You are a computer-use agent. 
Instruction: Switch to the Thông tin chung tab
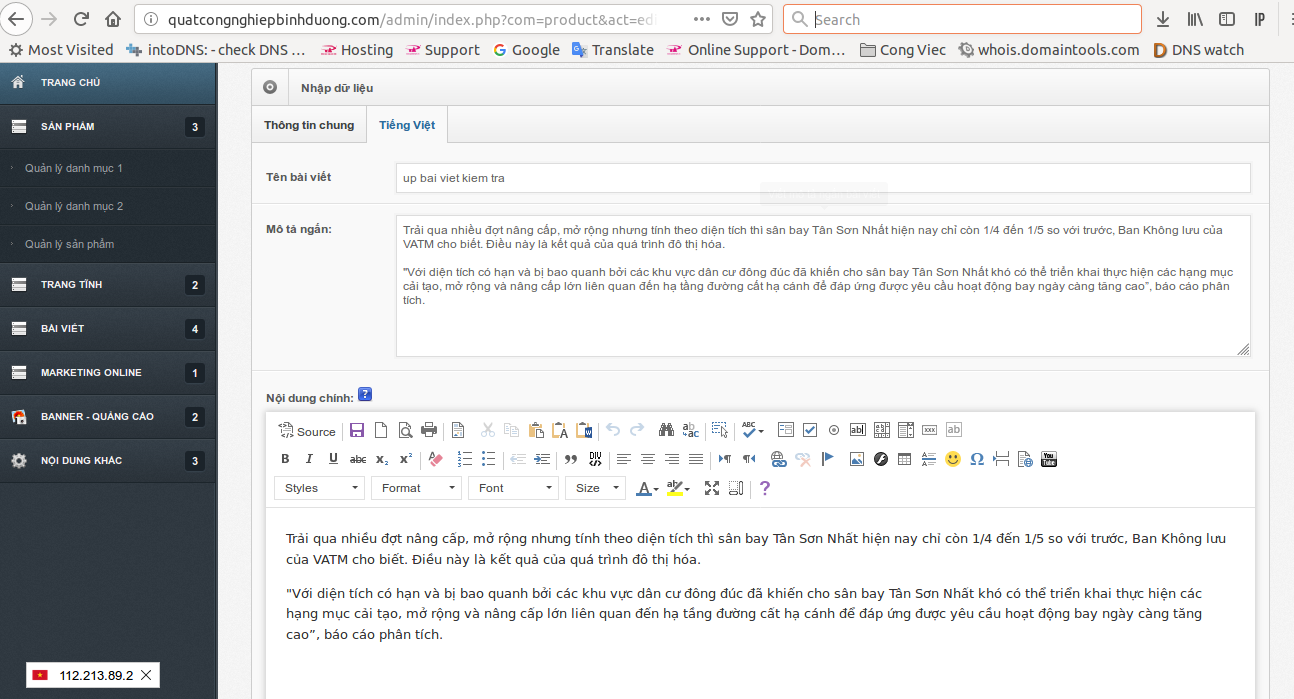coord(309,125)
